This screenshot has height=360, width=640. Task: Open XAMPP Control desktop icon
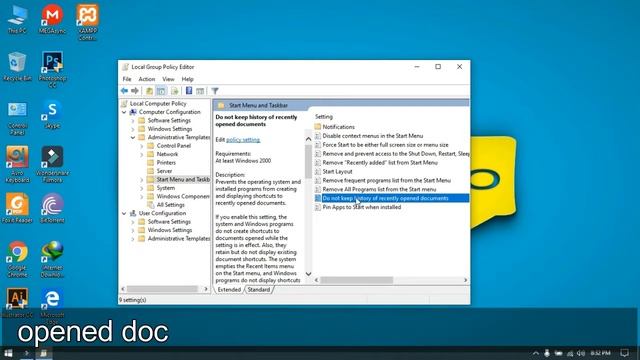click(87, 22)
